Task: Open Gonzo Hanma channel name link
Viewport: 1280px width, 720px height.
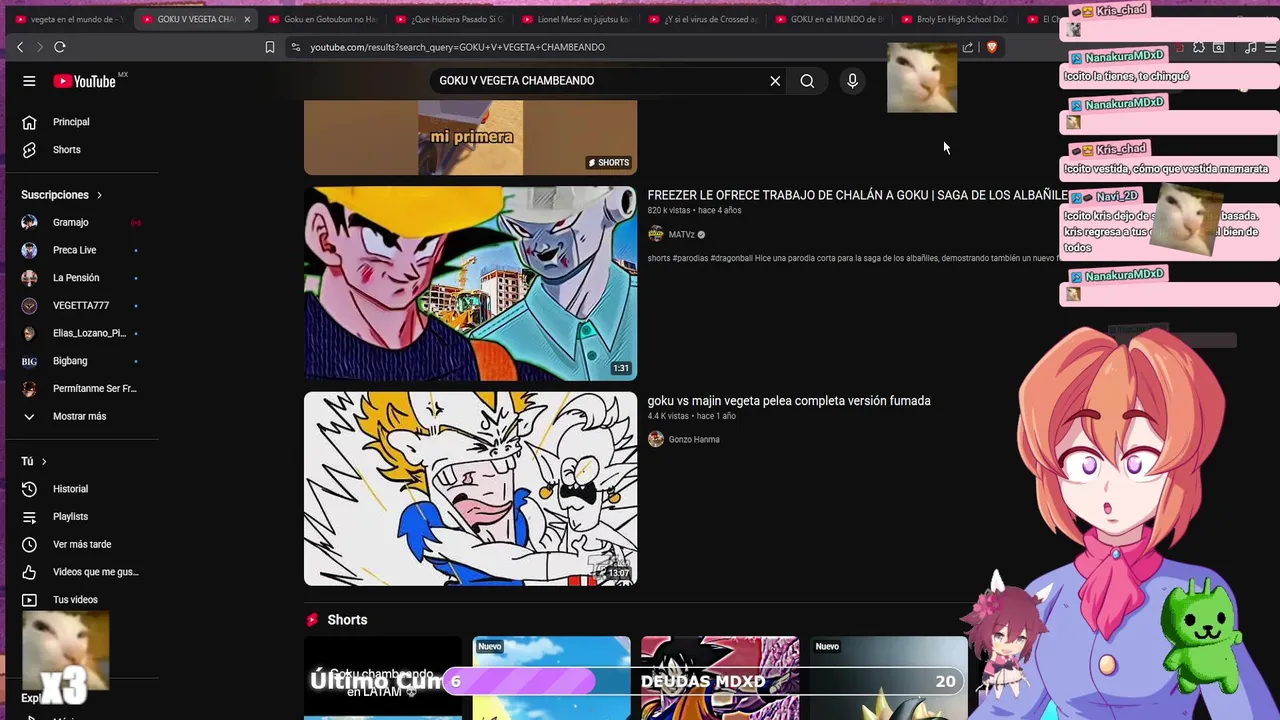Action: [x=694, y=440]
